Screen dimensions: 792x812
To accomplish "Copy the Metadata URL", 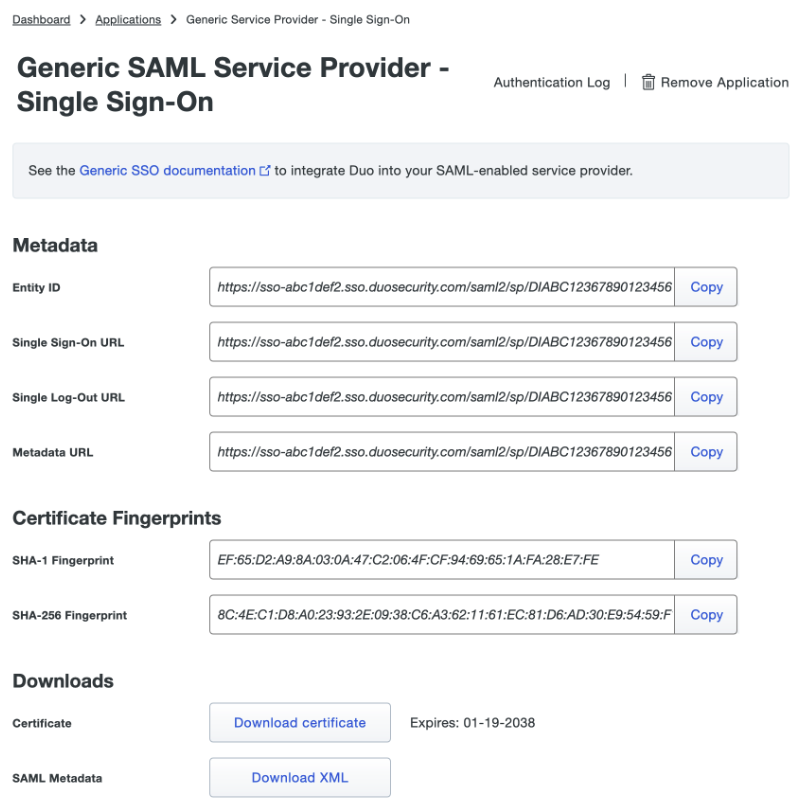I will 705,452.
